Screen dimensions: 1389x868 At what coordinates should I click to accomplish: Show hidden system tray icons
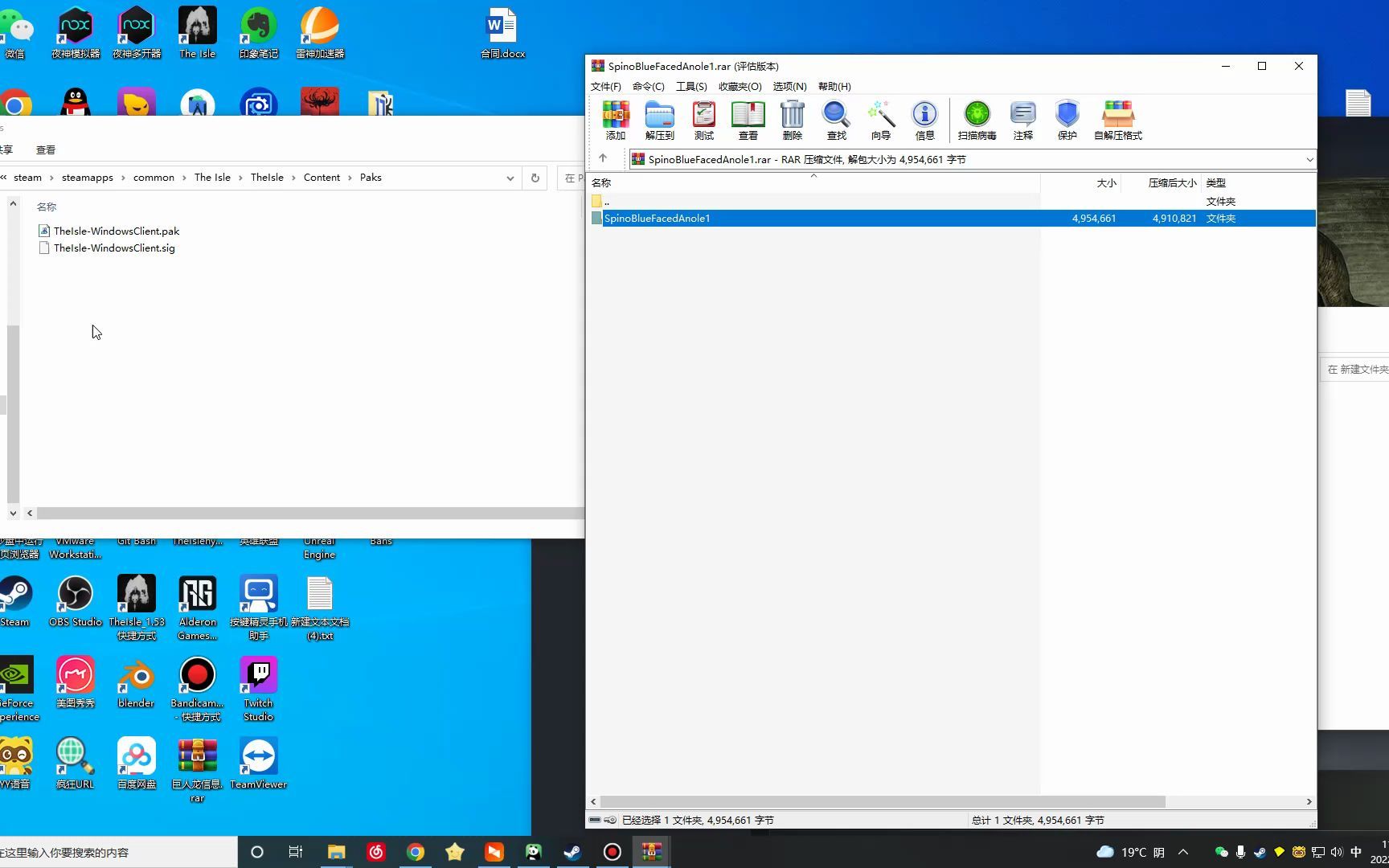(x=1183, y=852)
